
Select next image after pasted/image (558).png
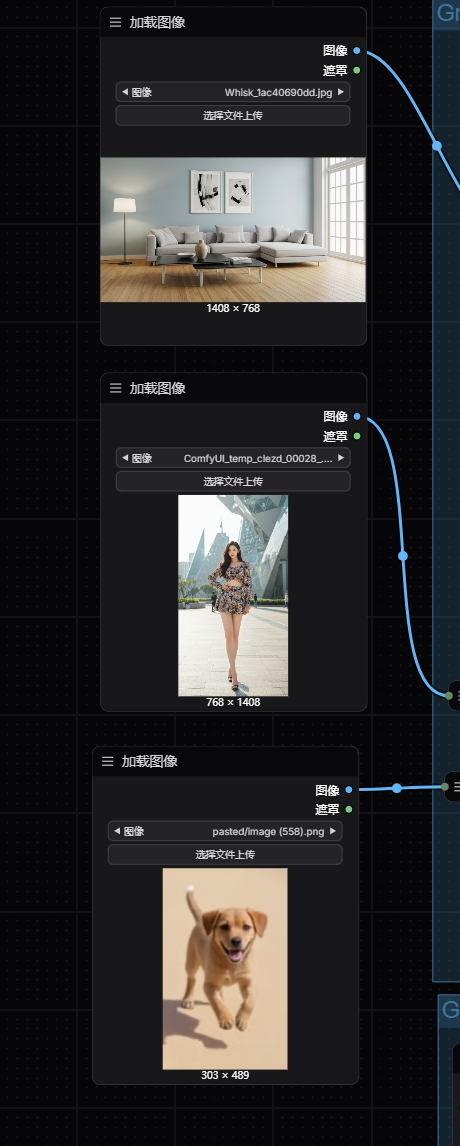pyautogui.click(x=333, y=831)
